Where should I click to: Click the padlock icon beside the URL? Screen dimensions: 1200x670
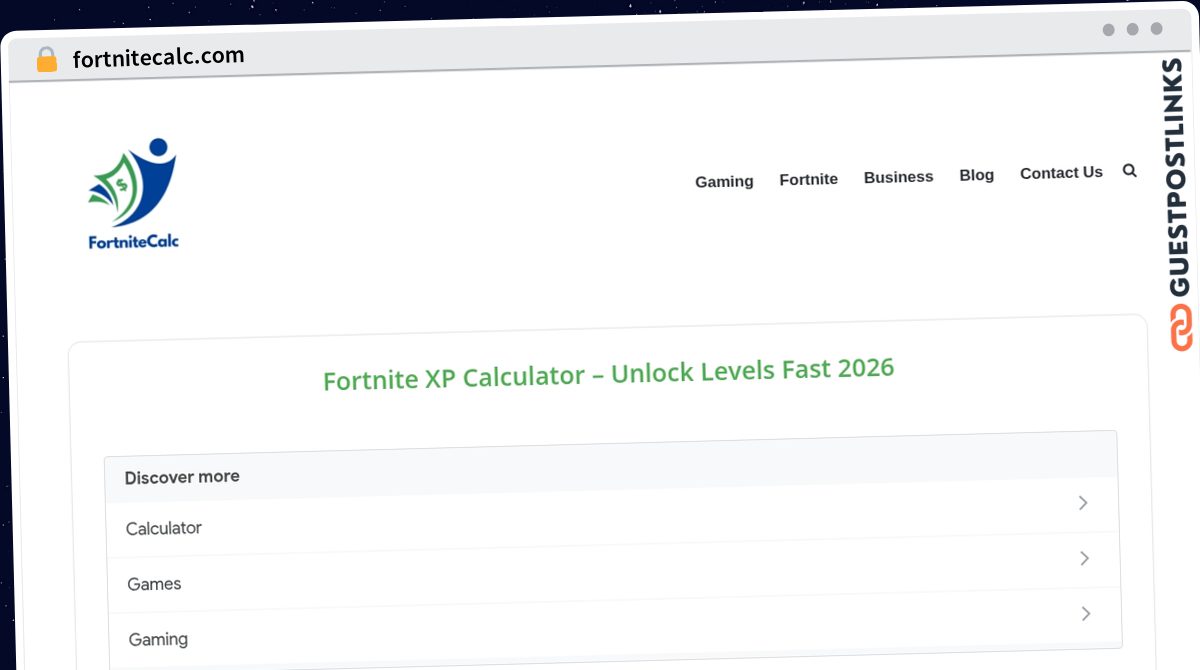pyautogui.click(x=47, y=59)
